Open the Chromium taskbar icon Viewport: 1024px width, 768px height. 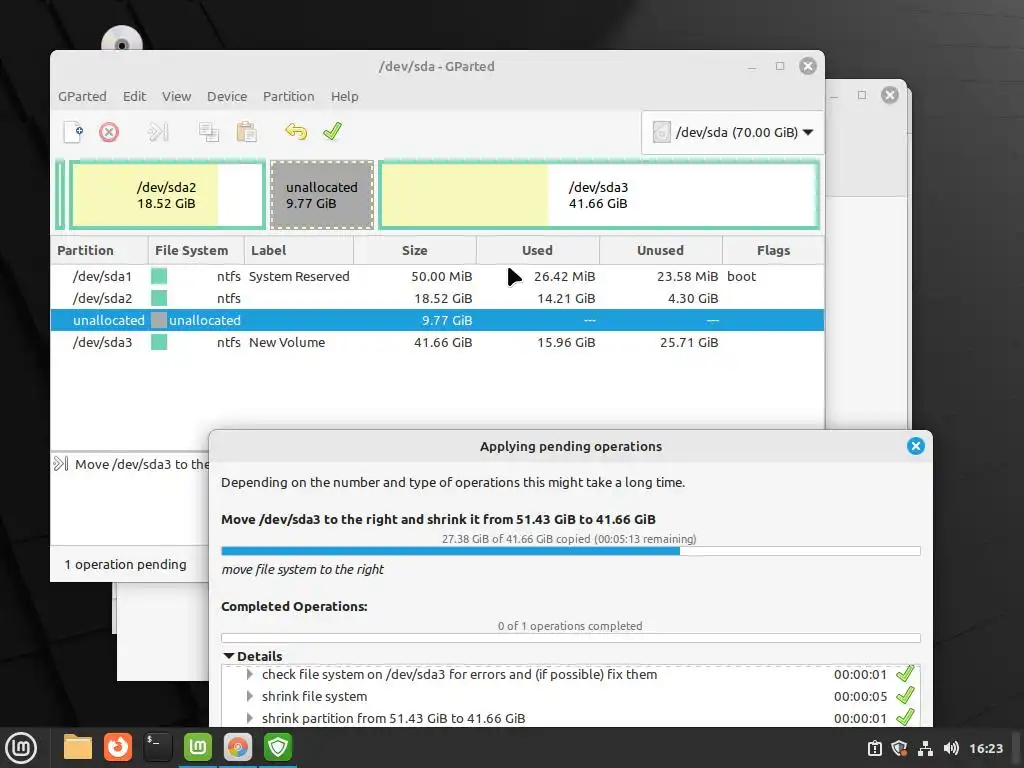[x=238, y=747]
